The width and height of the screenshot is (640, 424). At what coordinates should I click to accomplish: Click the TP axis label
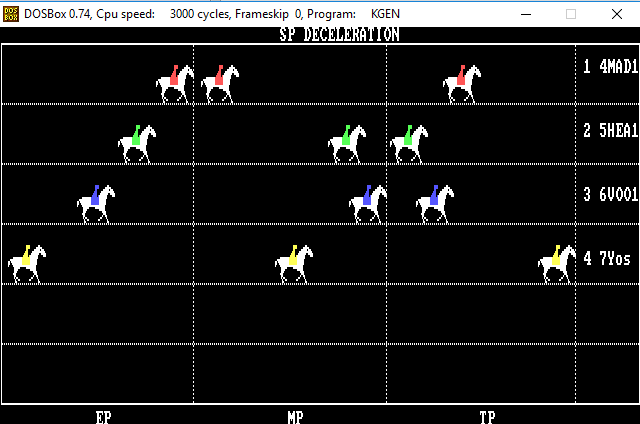[x=487, y=417]
